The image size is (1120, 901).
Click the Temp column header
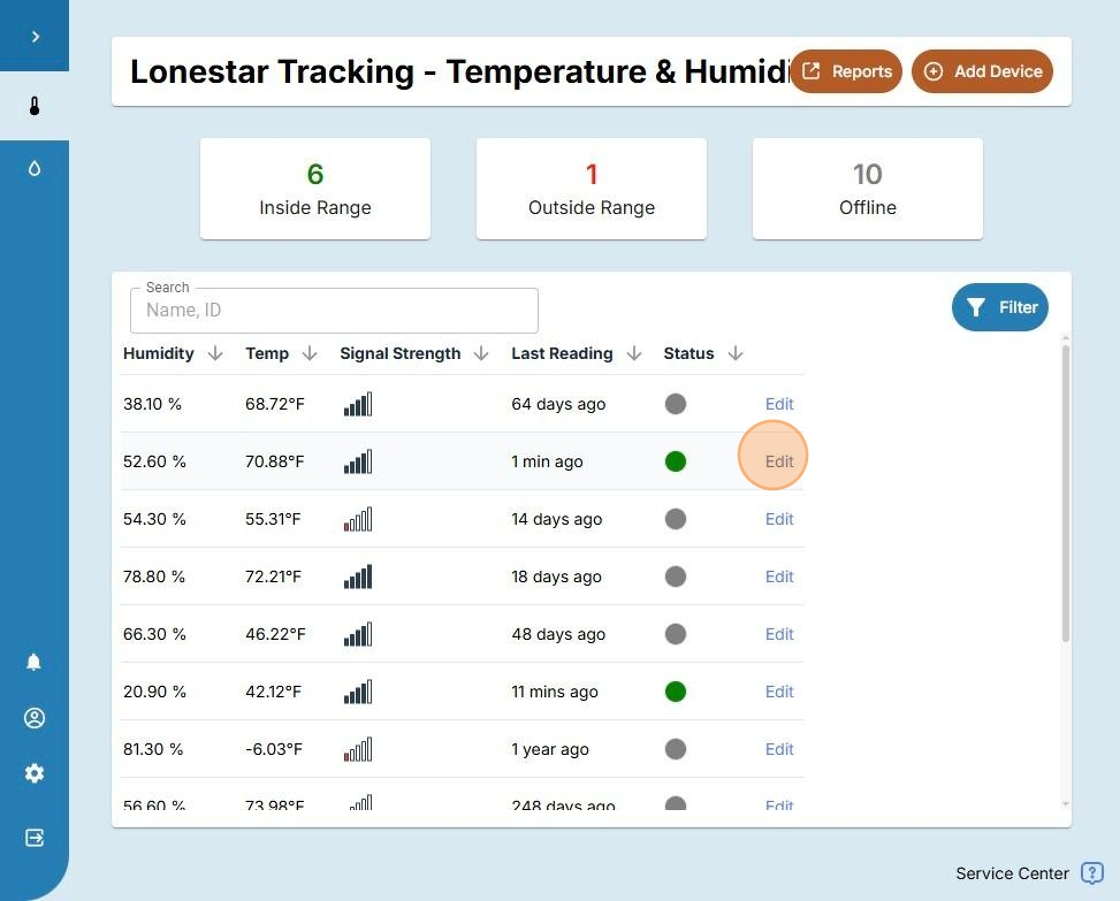[x=267, y=354]
